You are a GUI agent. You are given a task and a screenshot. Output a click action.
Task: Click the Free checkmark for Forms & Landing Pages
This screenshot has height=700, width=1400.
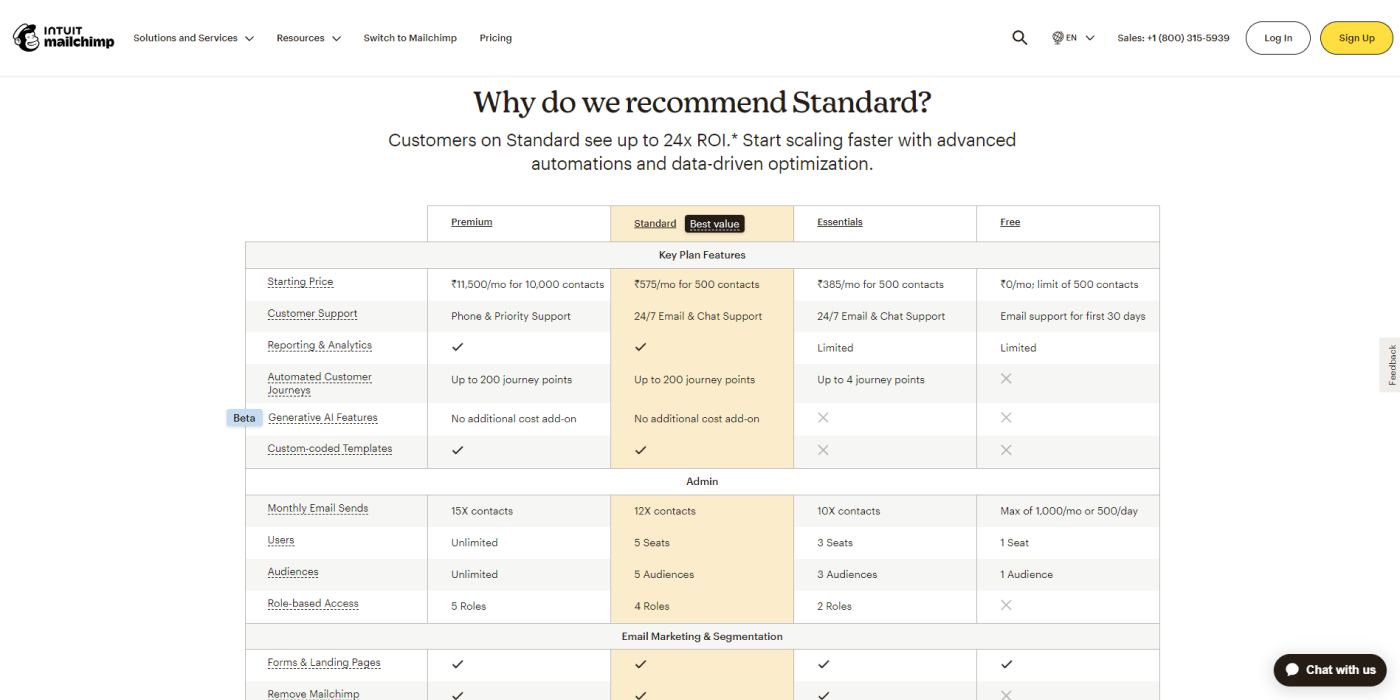[1007, 664]
